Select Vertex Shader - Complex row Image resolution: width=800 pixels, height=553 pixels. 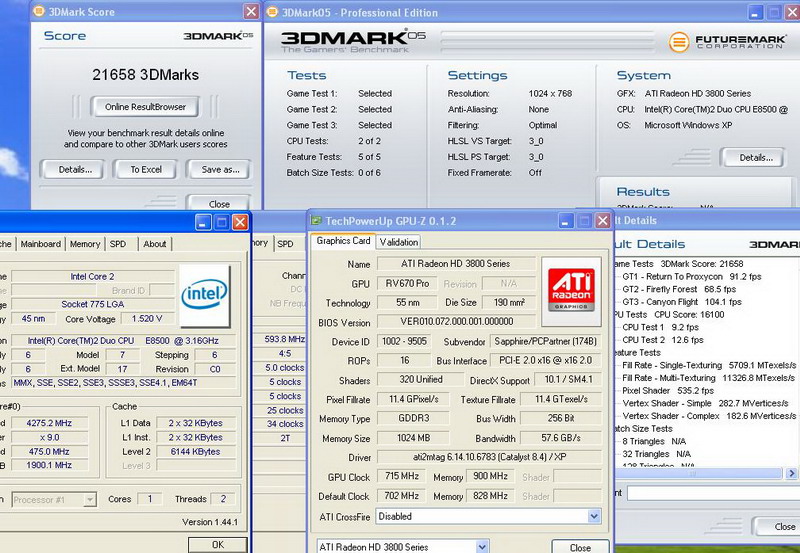709,416
